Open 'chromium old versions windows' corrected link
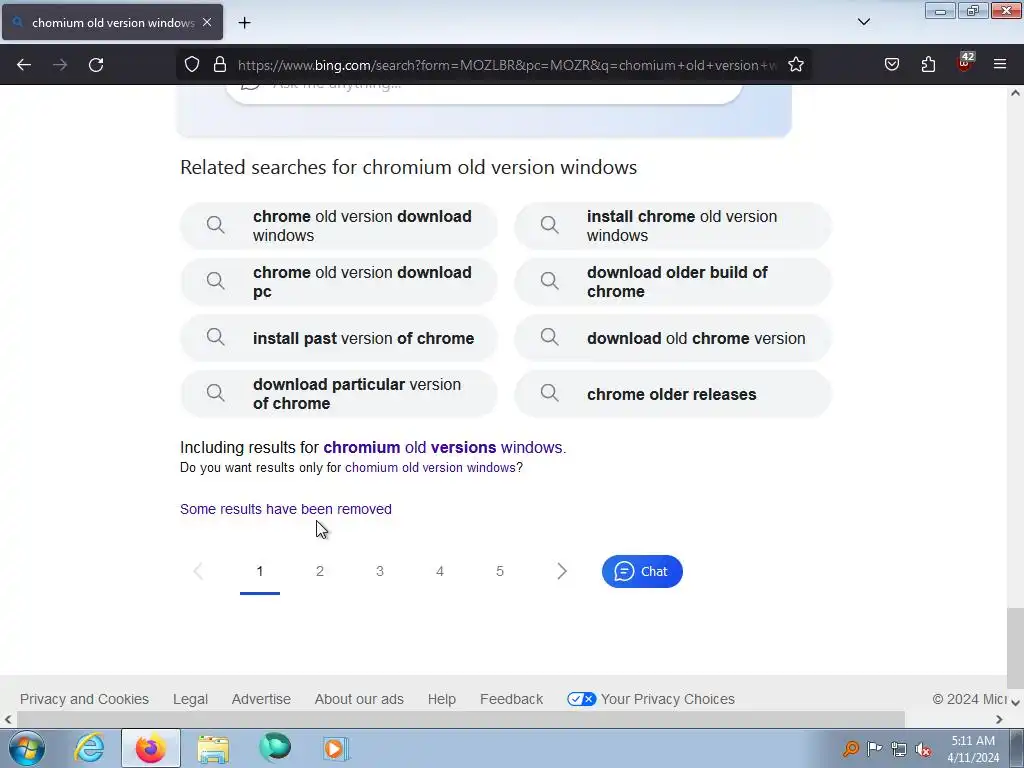 click(x=443, y=447)
